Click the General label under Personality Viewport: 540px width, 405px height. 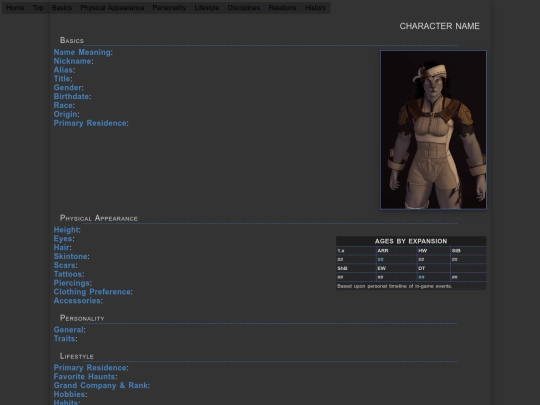pyautogui.click(x=69, y=330)
